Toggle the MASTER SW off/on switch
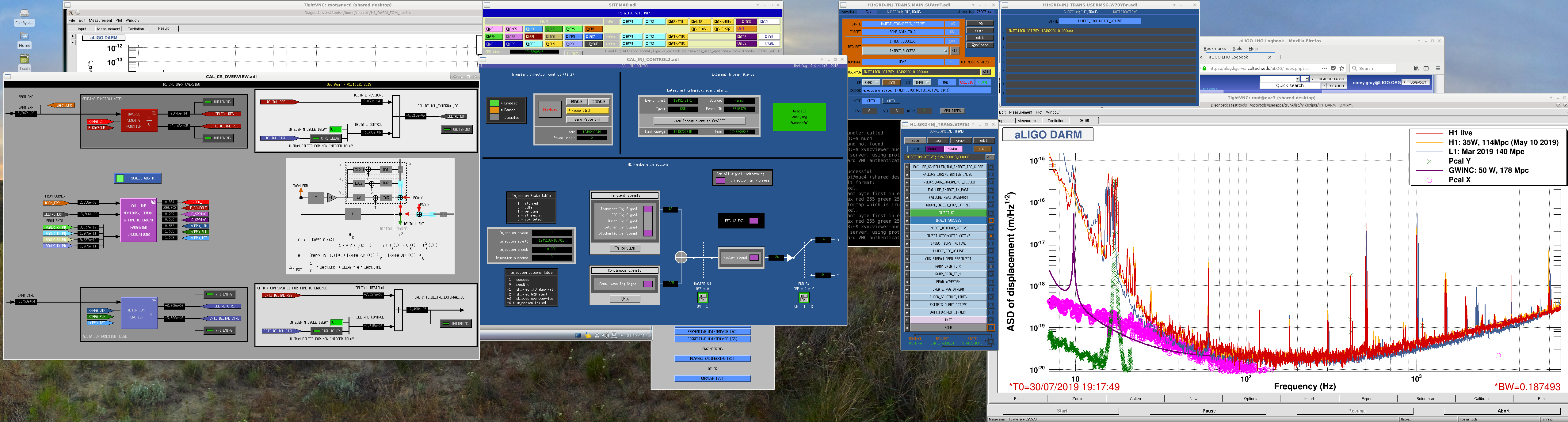This screenshot has width=1568, height=422. [x=702, y=297]
